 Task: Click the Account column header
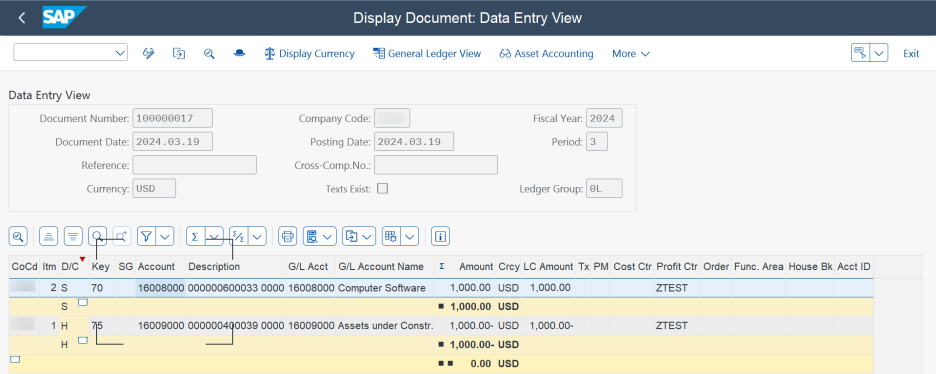160,267
